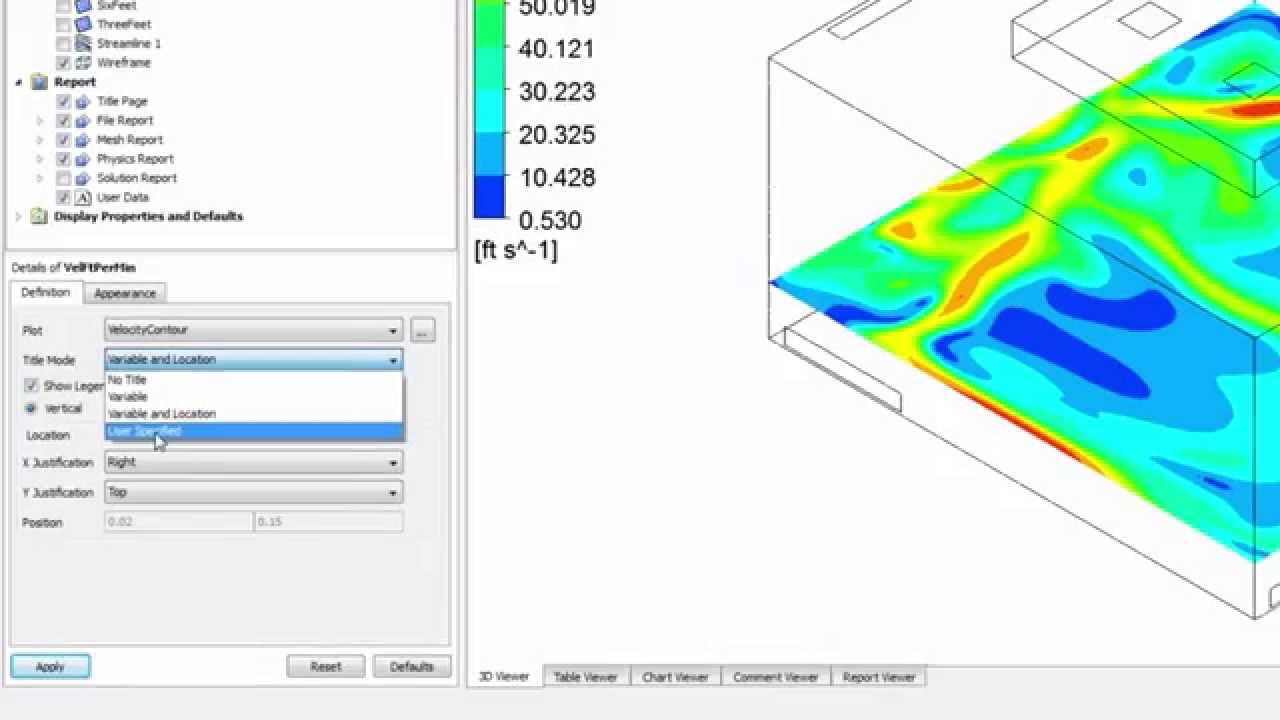The image size is (1280, 720).
Task: Click the Physics Report icon
Action: pyautogui.click(x=83, y=158)
